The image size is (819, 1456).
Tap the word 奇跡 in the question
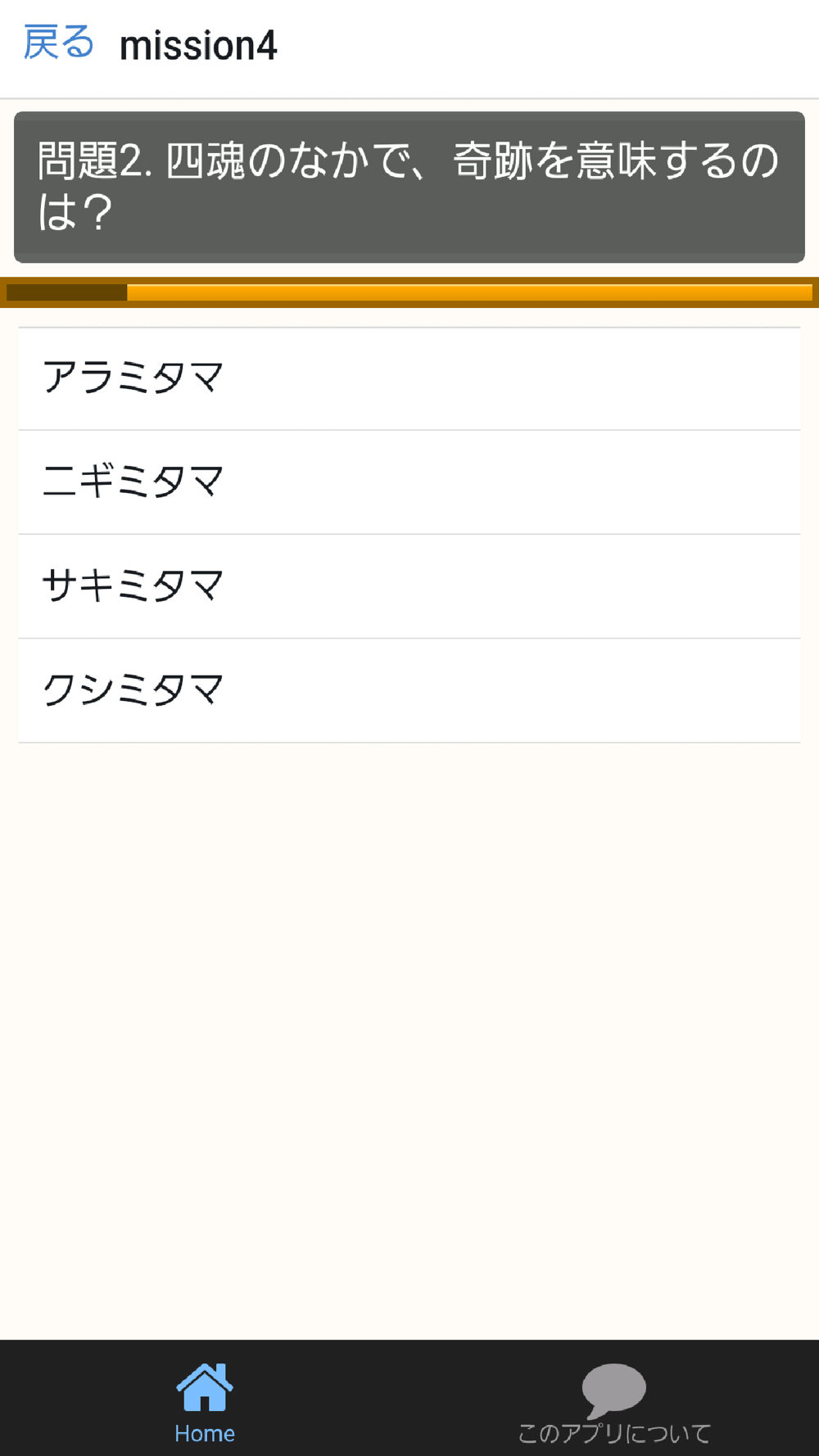tap(493, 161)
